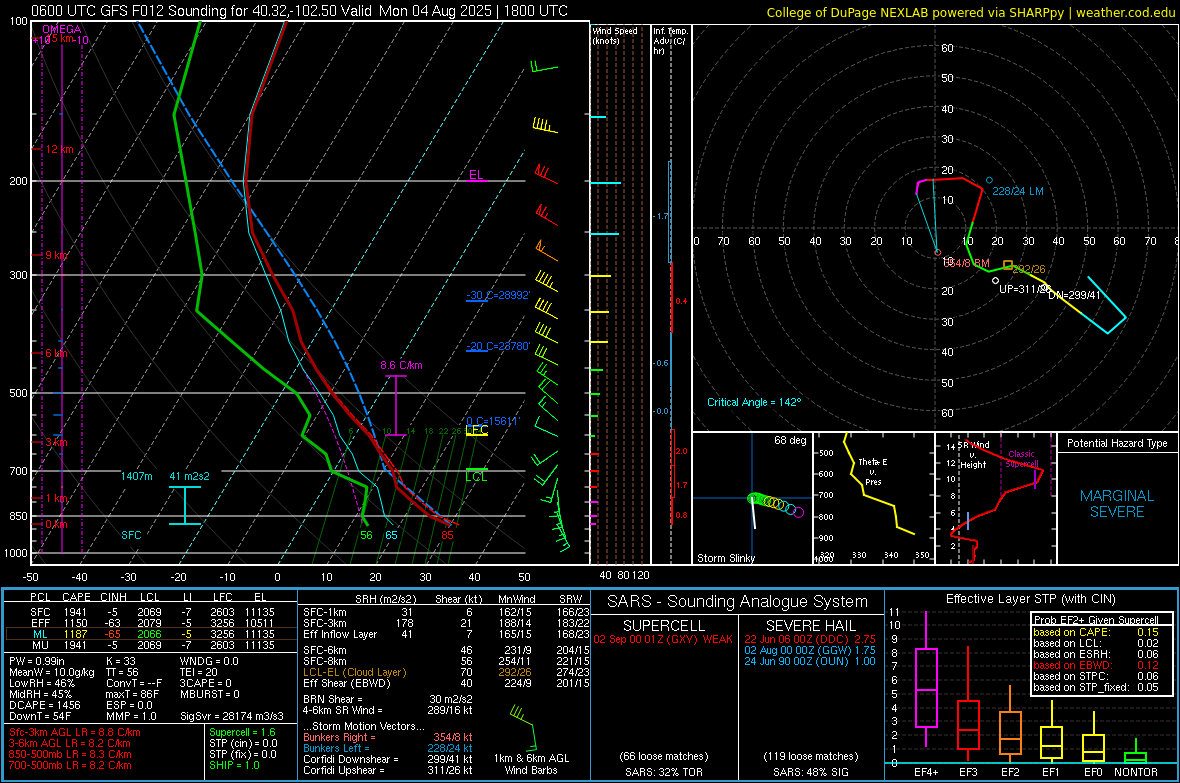Click the 0 C=15611' freezing level label
This screenshot has height=783, width=1180.
click(493, 421)
